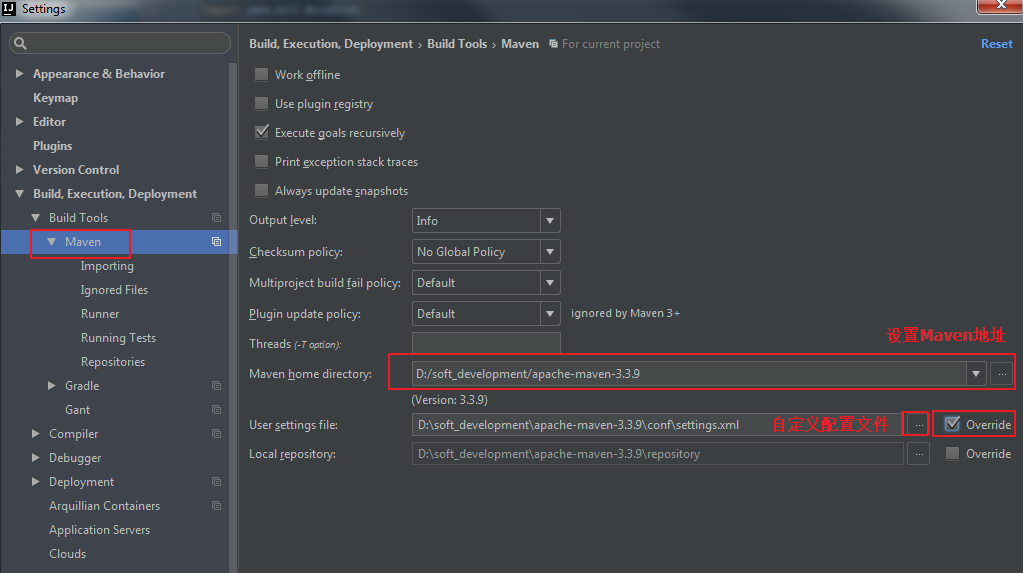Screen dimensions: 1023x573
Task: Collapse the Maven tree node
Action: point(52,241)
